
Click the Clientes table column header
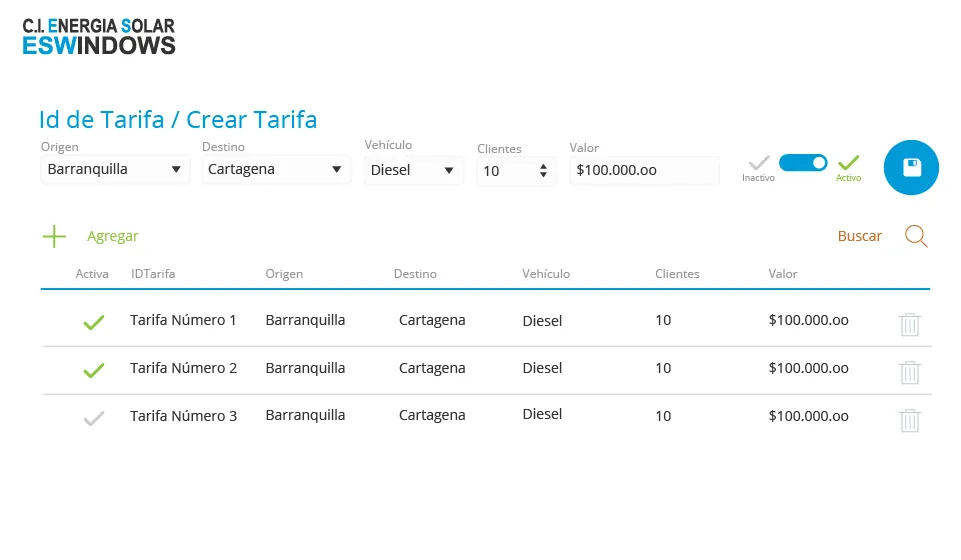pos(677,274)
